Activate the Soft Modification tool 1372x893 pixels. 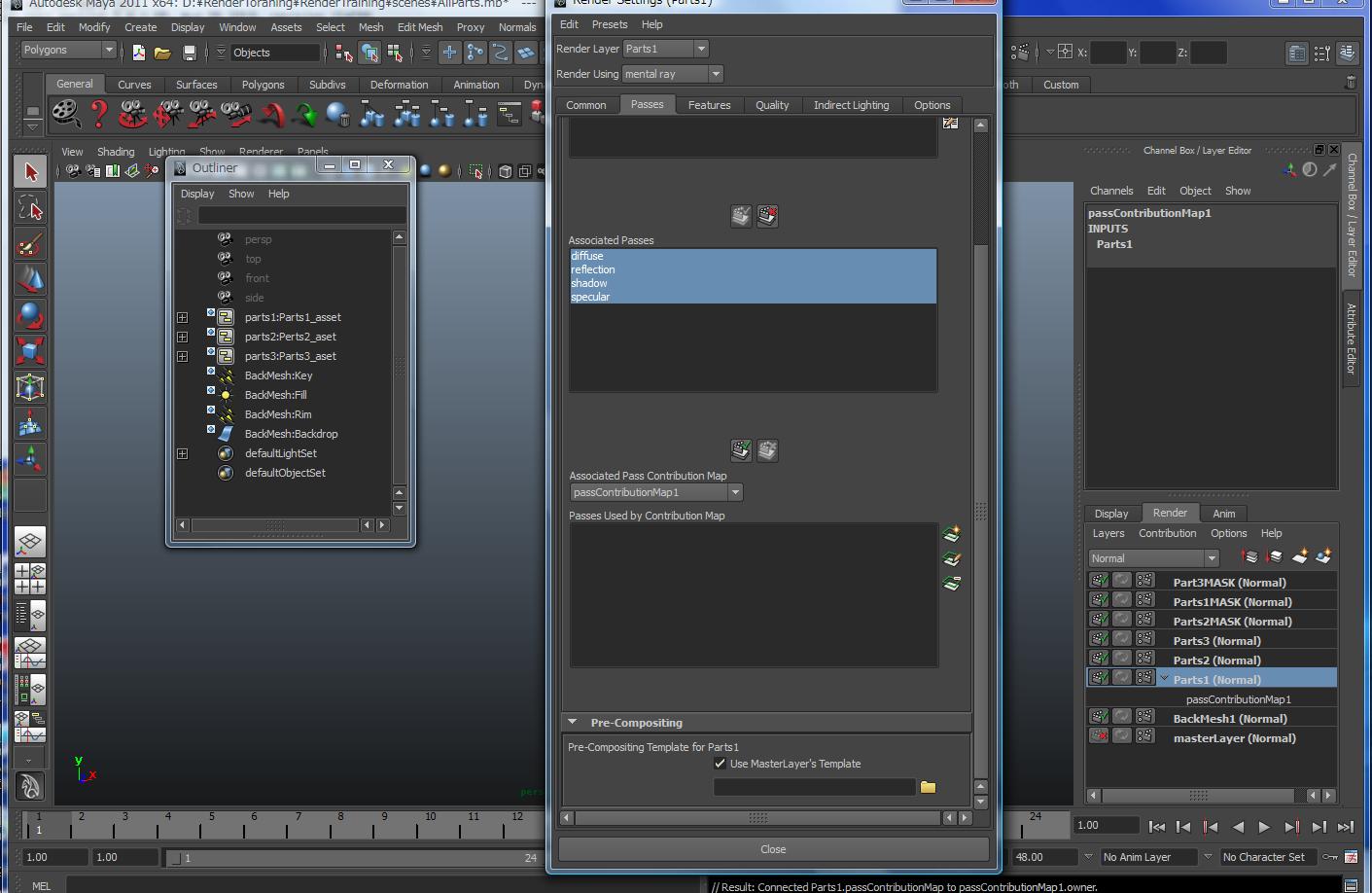tap(30, 423)
